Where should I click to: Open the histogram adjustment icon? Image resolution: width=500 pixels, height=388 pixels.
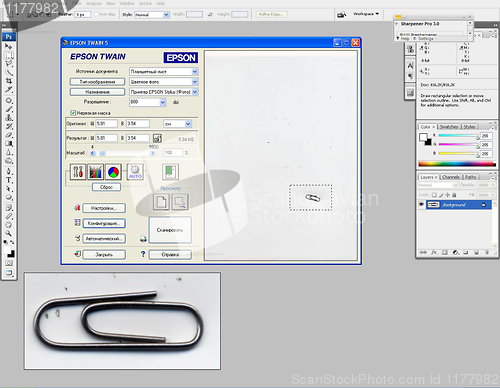(95, 172)
